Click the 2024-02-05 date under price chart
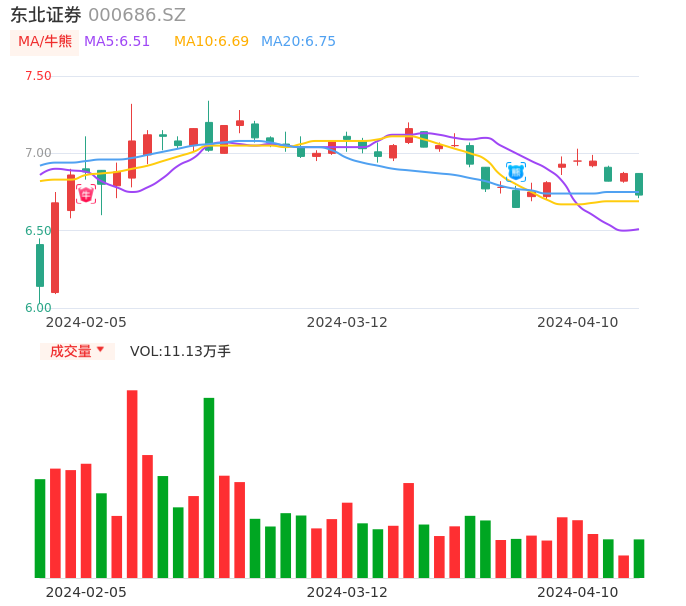The height and width of the screenshot is (606, 686). pos(86,322)
